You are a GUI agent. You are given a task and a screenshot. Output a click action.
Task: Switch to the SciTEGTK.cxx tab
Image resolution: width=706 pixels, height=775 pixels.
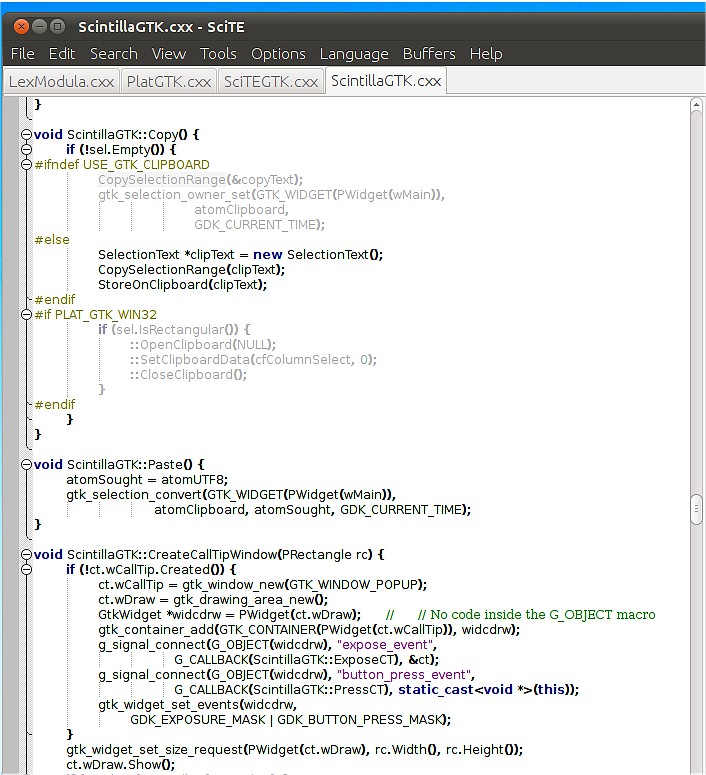[271, 82]
